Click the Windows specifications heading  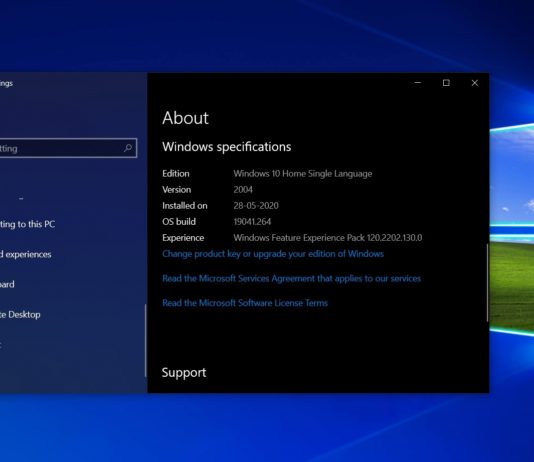click(226, 147)
